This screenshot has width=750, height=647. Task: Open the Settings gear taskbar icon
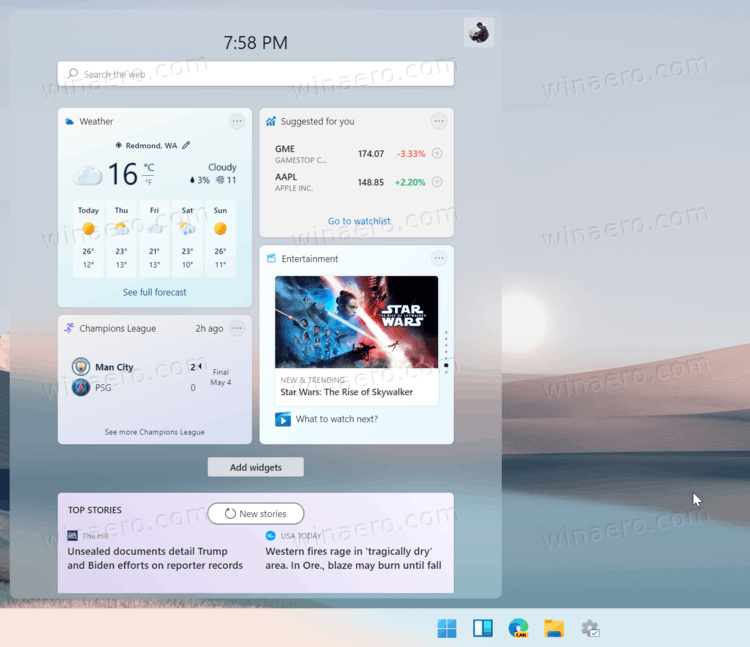[x=590, y=628]
